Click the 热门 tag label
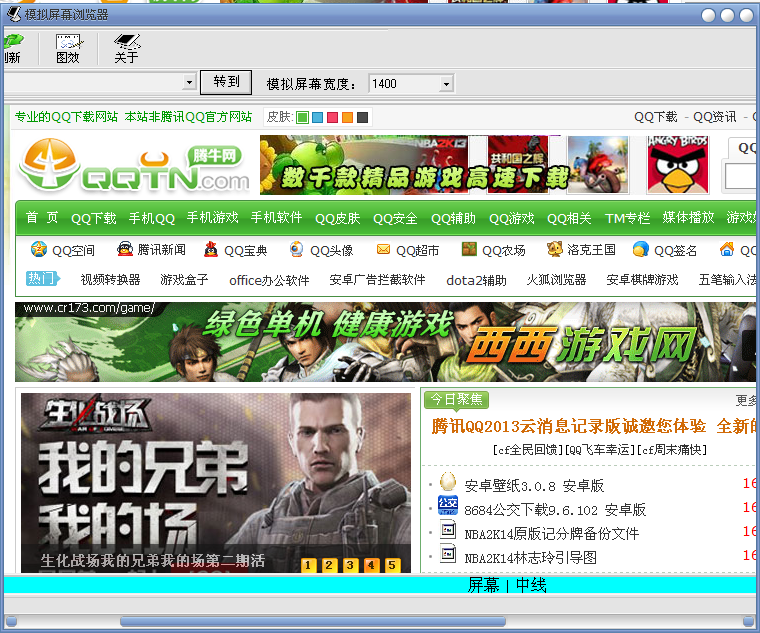Viewport: 760px width, 633px height. point(43,279)
